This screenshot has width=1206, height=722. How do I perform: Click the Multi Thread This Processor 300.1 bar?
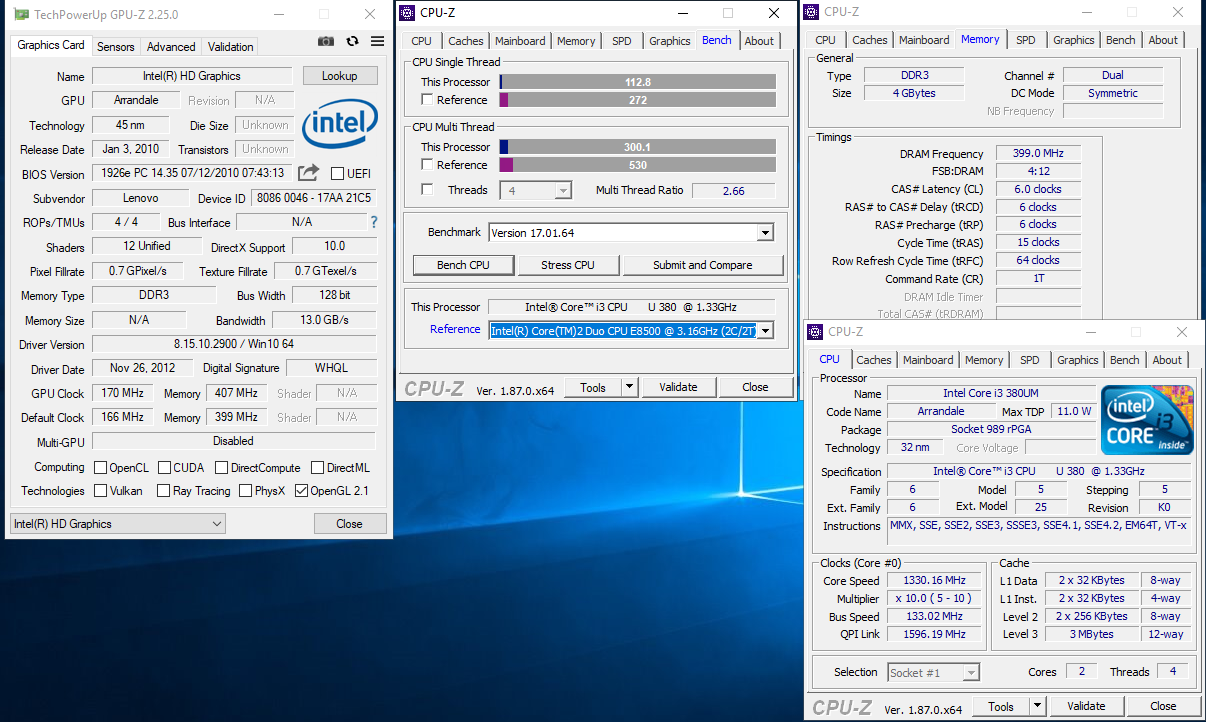[x=638, y=147]
